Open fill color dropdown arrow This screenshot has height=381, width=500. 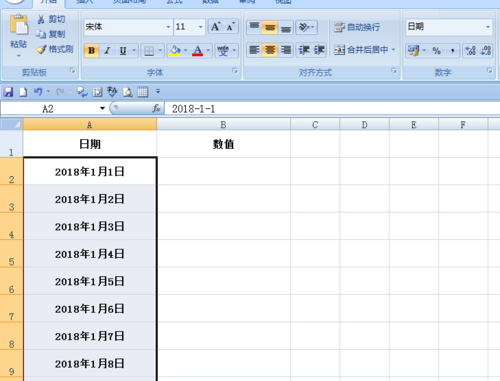(x=186, y=51)
